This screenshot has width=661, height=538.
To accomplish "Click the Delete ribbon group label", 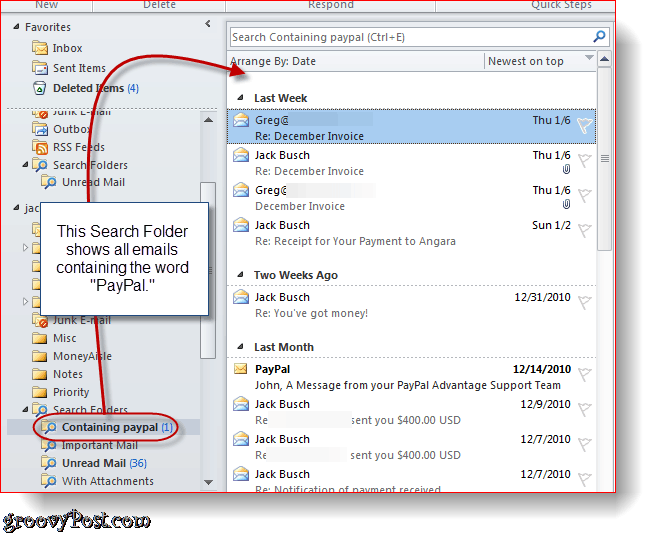I will [159, 5].
